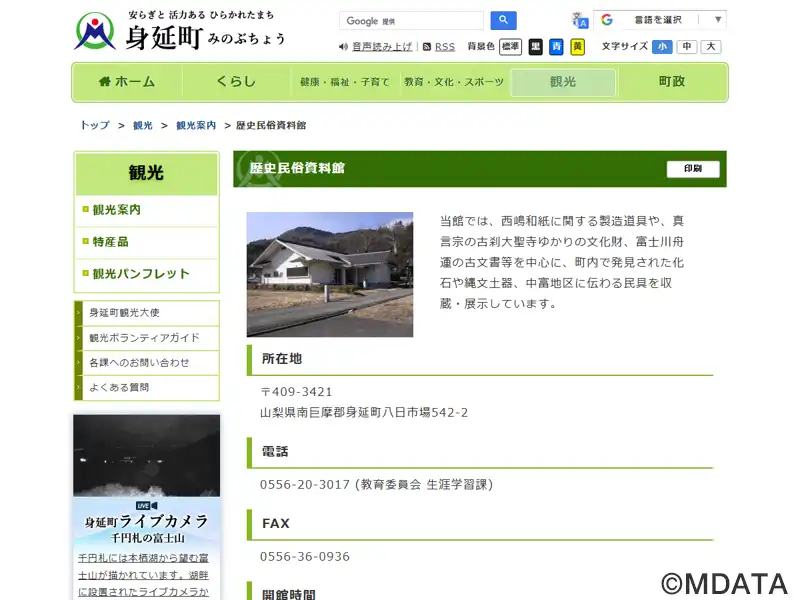This screenshot has height=600, width=800.
Task: Select the blue 青 background color
Action: tap(556, 47)
